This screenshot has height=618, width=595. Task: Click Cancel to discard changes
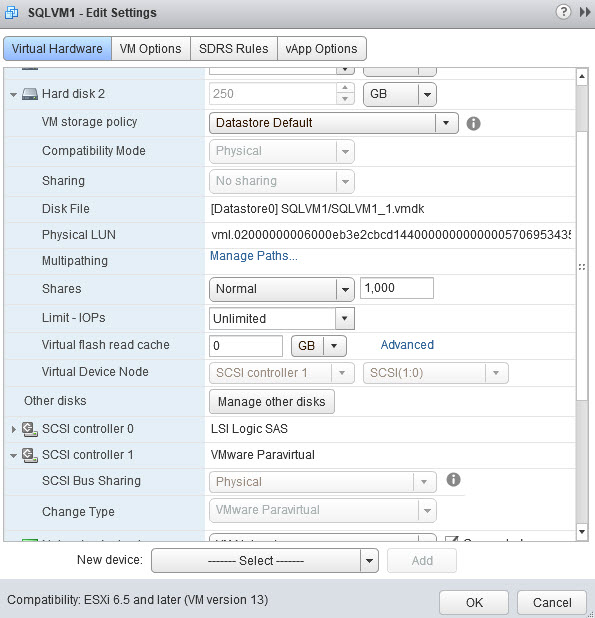(x=552, y=602)
